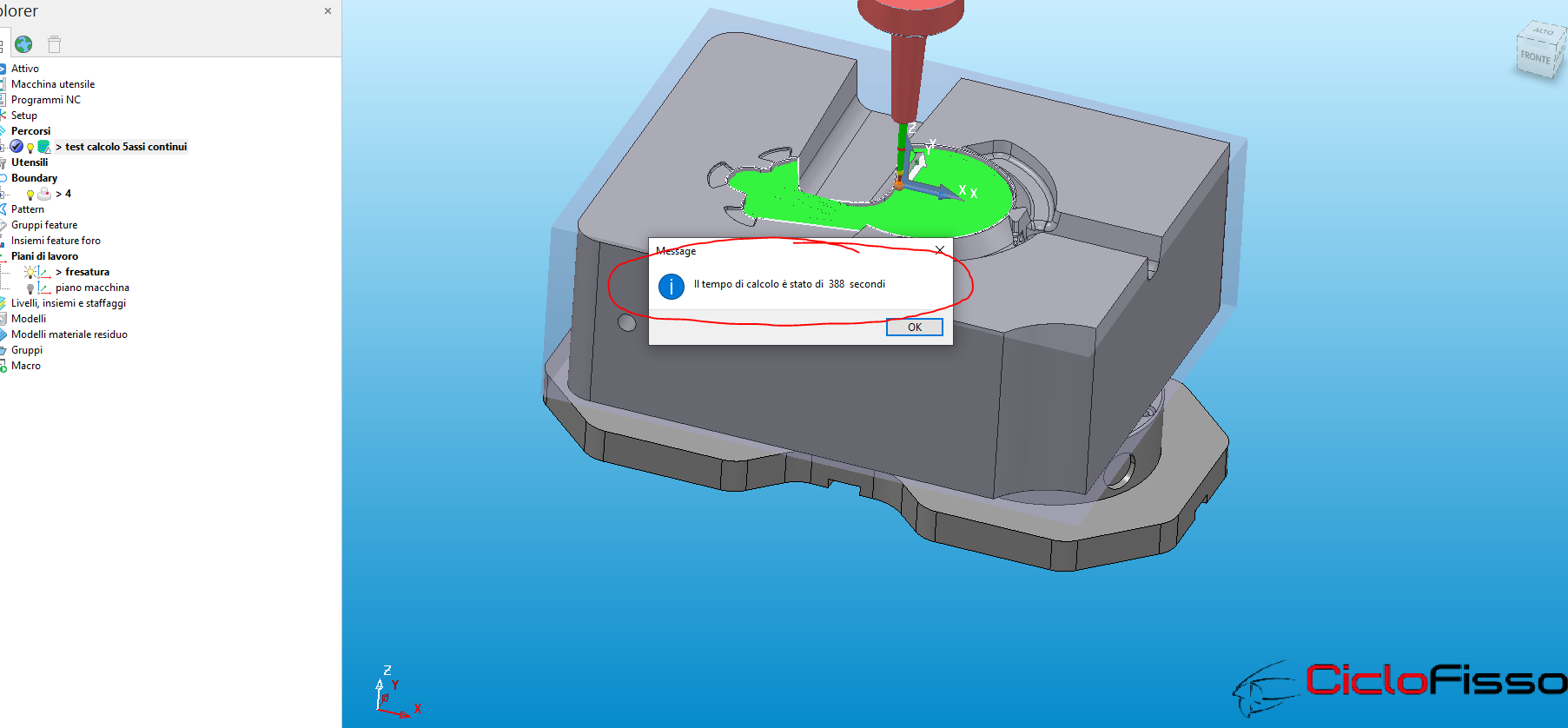Select 'Livelli, insiemi e staffaggi'
The height and width of the screenshot is (728, 1568).
[x=69, y=303]
